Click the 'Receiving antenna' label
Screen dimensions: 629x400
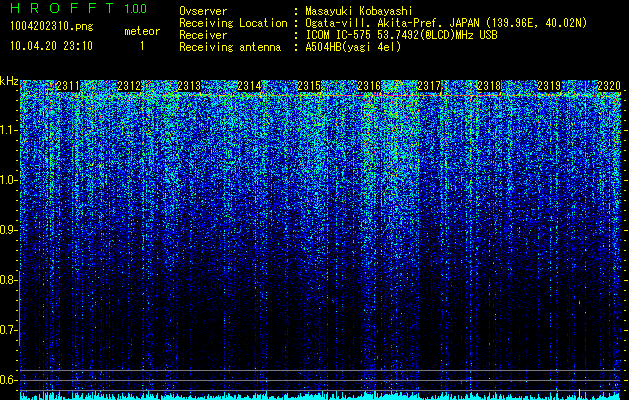coord(230,47)
